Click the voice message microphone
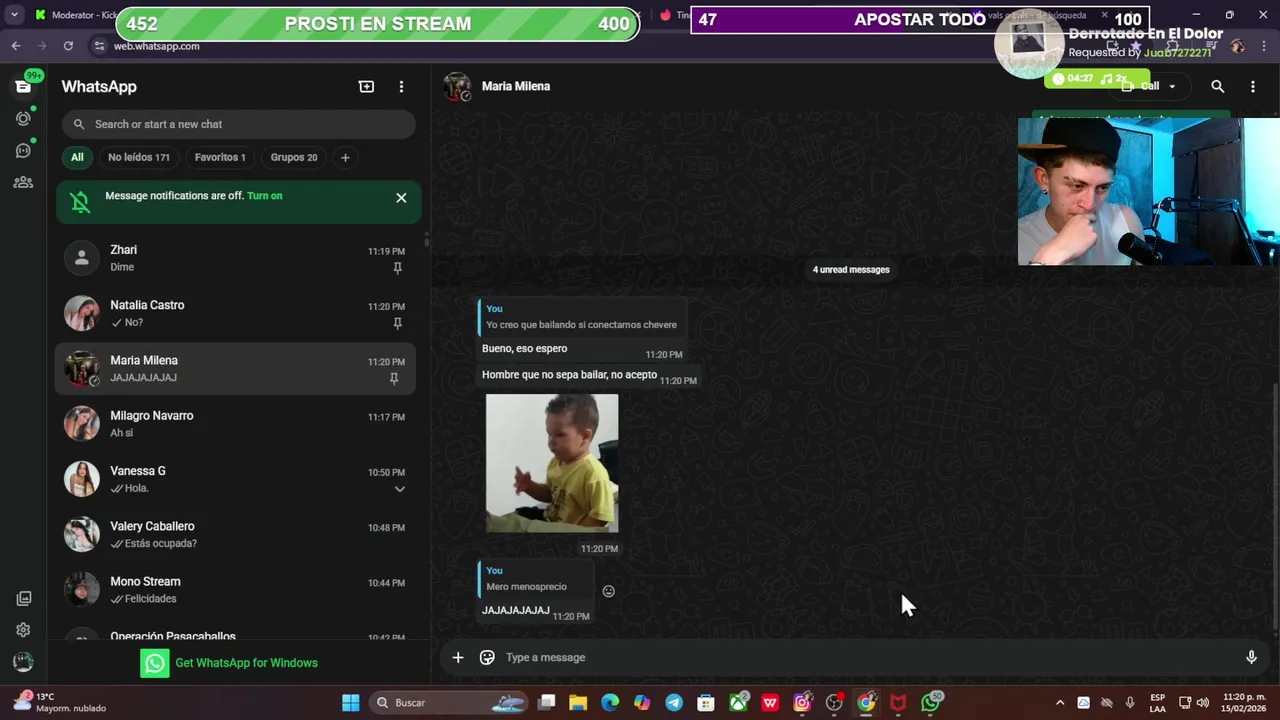The image size is (1280, 720). point(1250,657)
